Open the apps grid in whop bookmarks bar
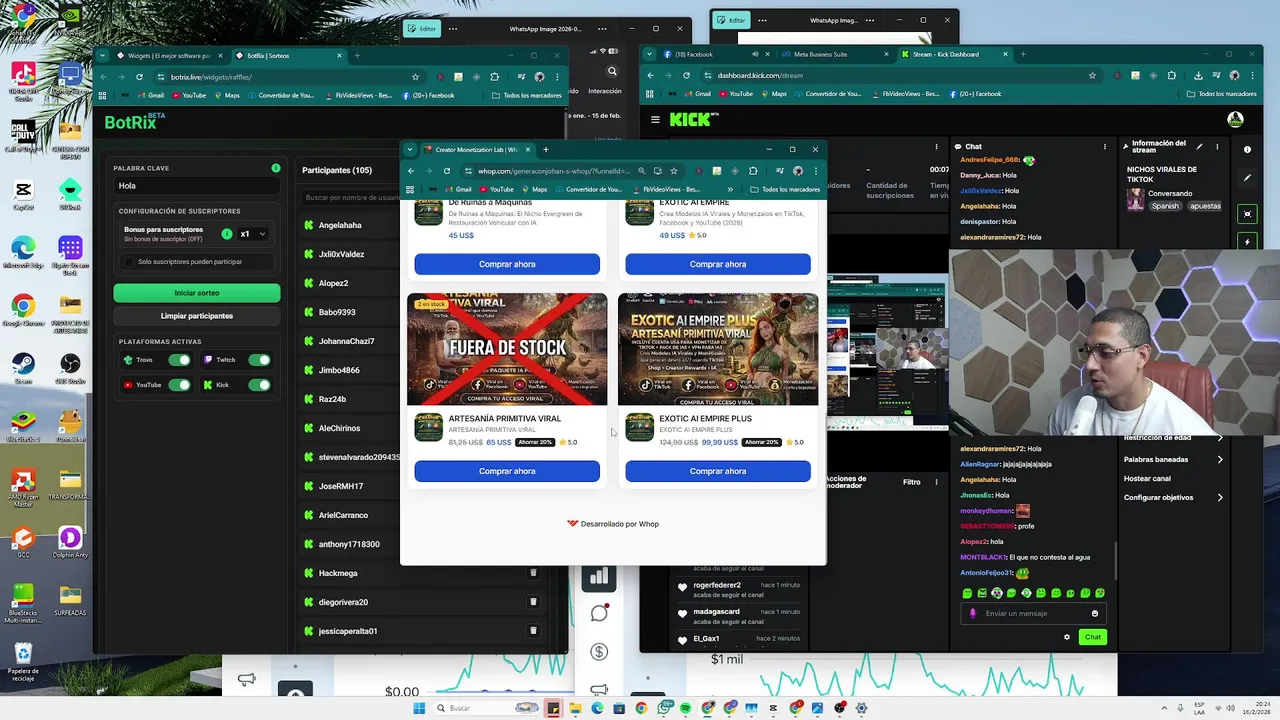The width and height of the screenshot is (1280, 720). click(x=410, y=189)
